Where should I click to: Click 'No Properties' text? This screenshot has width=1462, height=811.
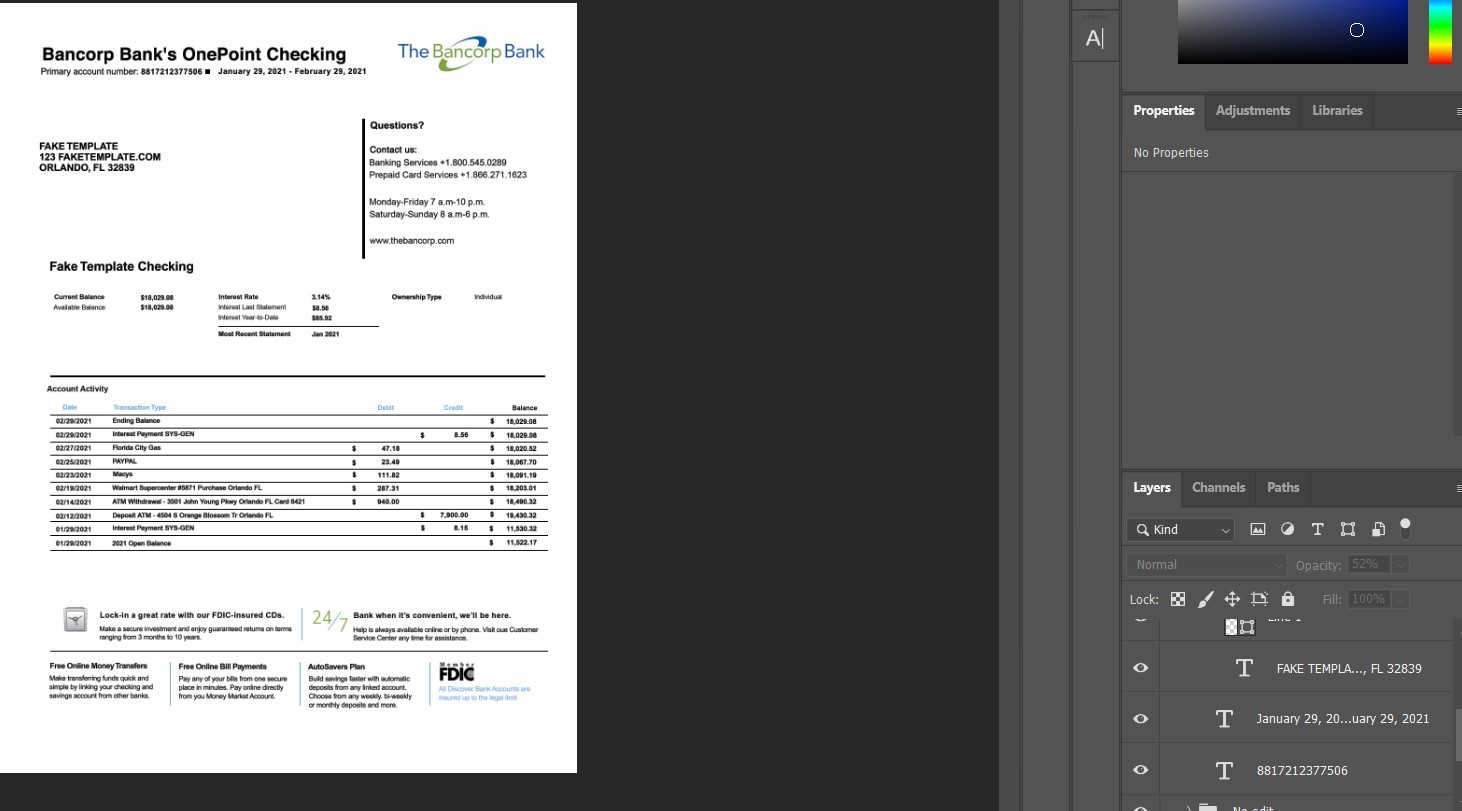coord(1171,153)
